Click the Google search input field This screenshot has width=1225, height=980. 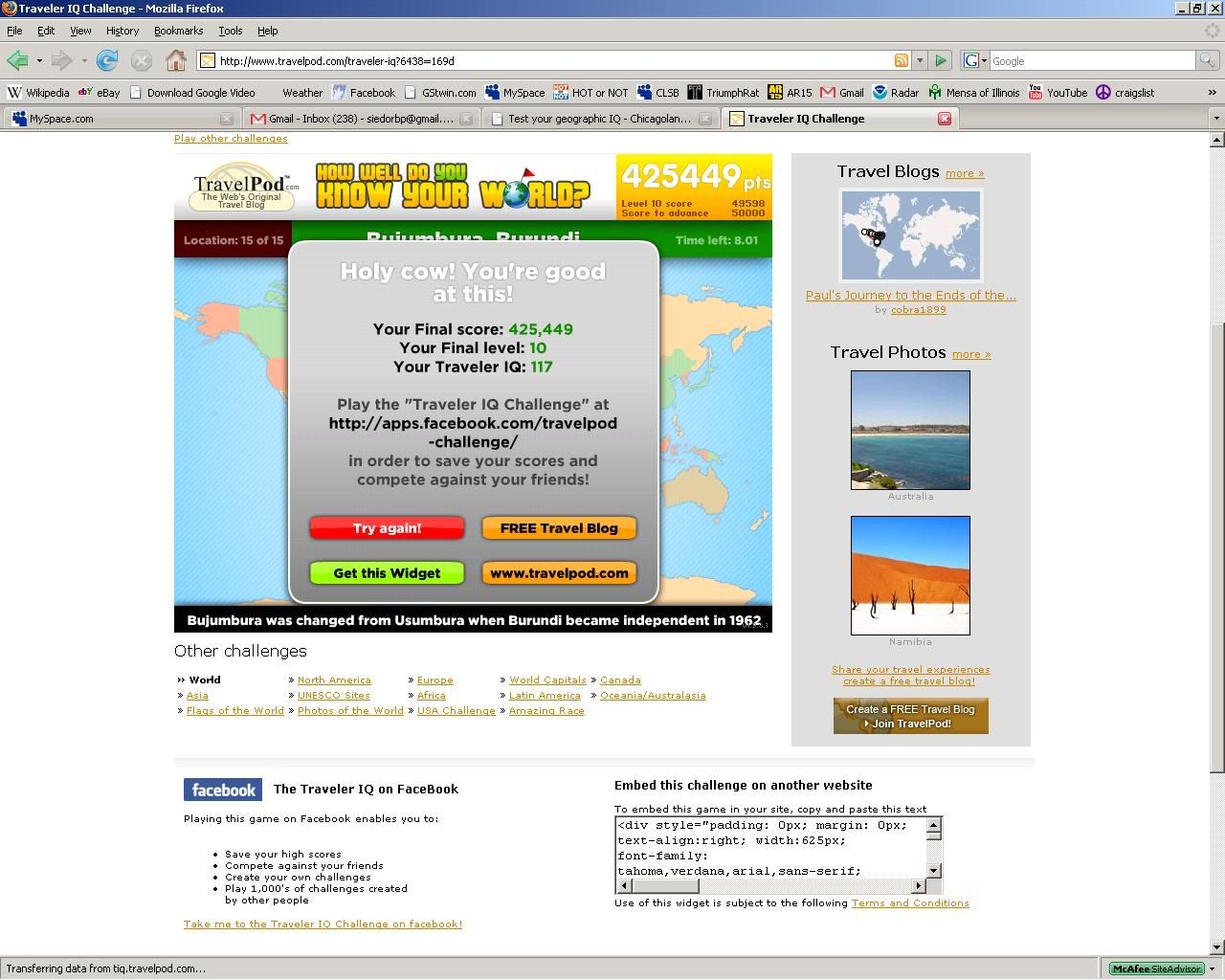tap(1093, 60)
